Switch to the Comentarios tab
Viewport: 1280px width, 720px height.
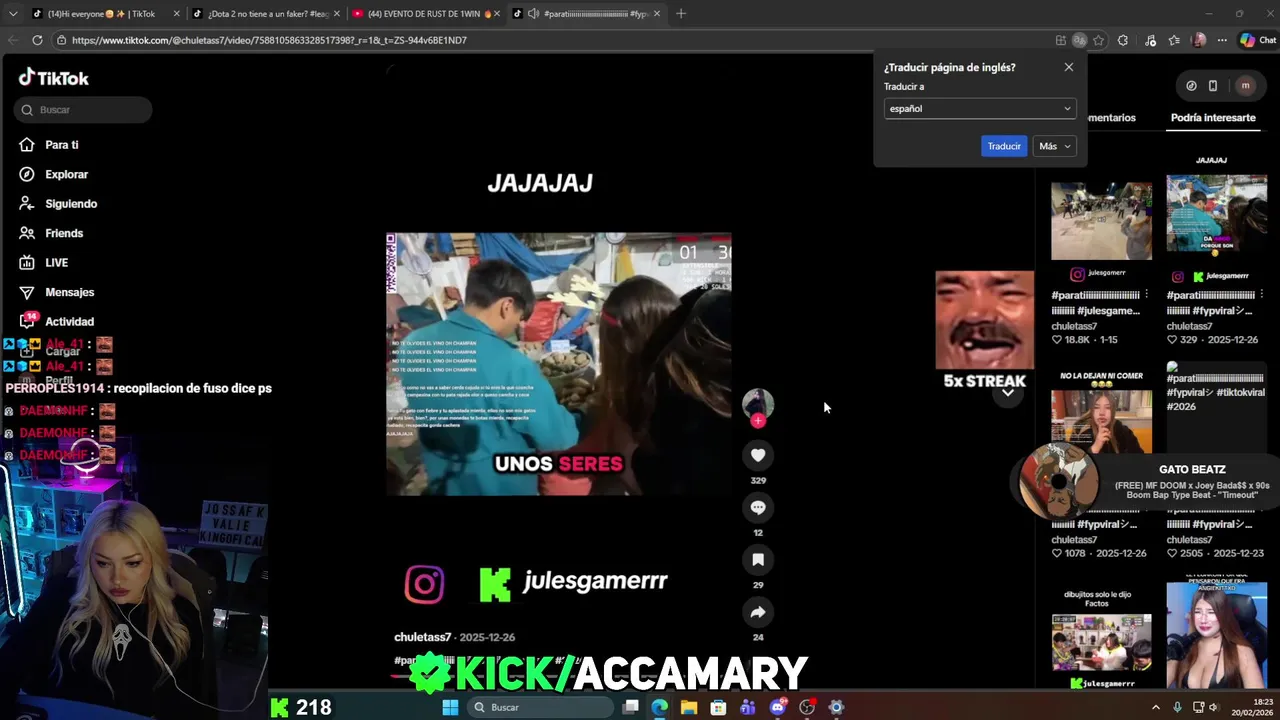click(x=1111, y=118)
